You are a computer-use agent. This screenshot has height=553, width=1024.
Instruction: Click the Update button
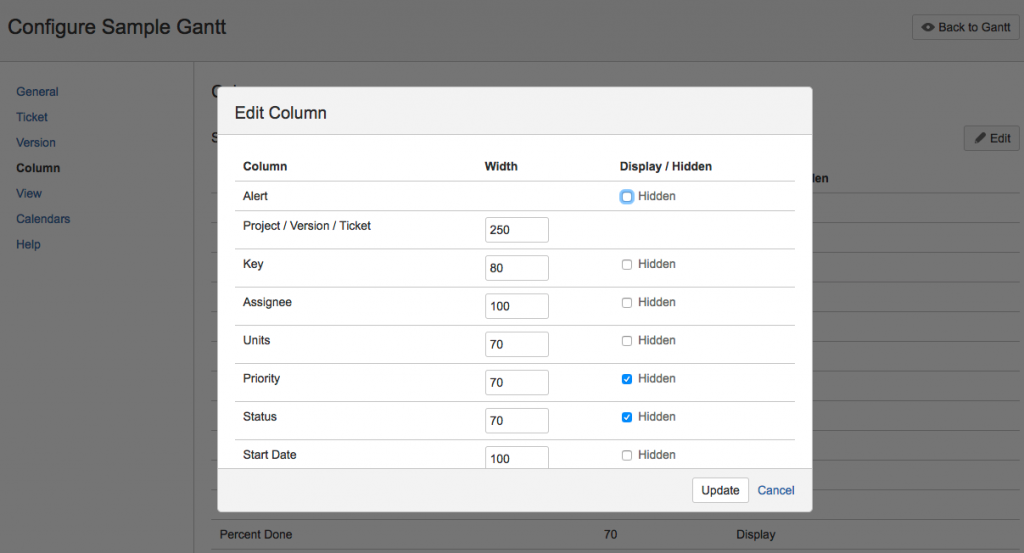720,490
